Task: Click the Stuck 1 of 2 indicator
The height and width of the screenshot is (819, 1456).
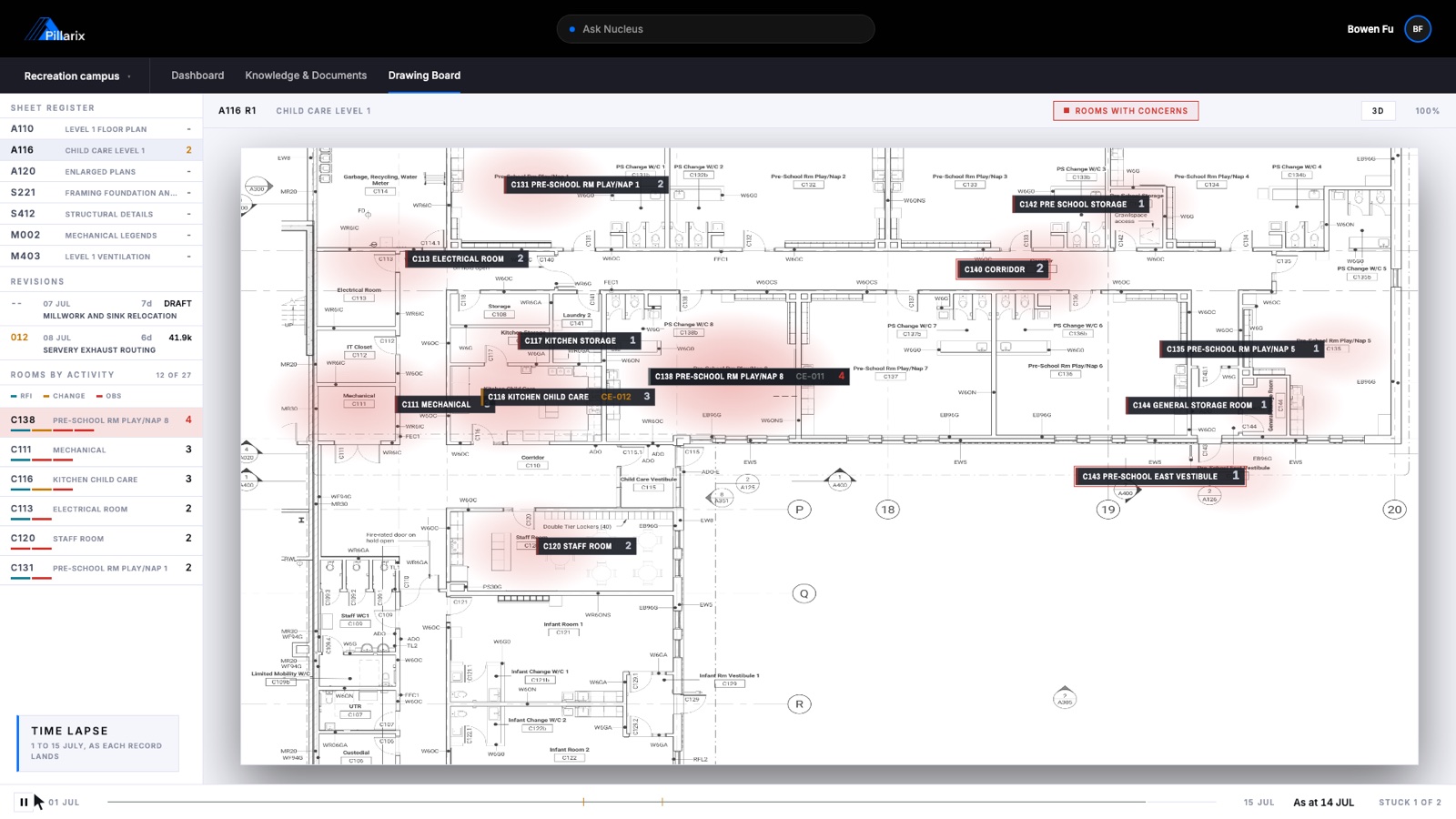Action: 1410,803
